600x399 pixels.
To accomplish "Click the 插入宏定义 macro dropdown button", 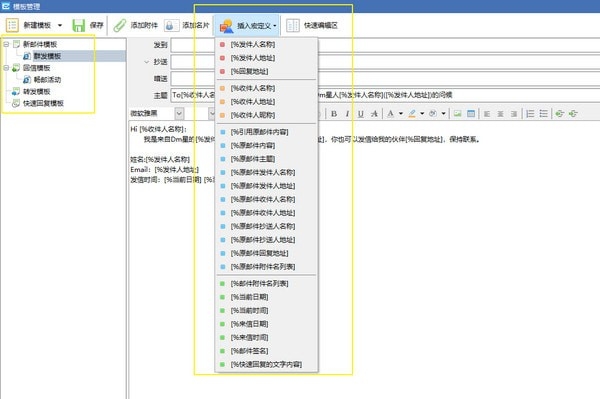I will (248, 26).
